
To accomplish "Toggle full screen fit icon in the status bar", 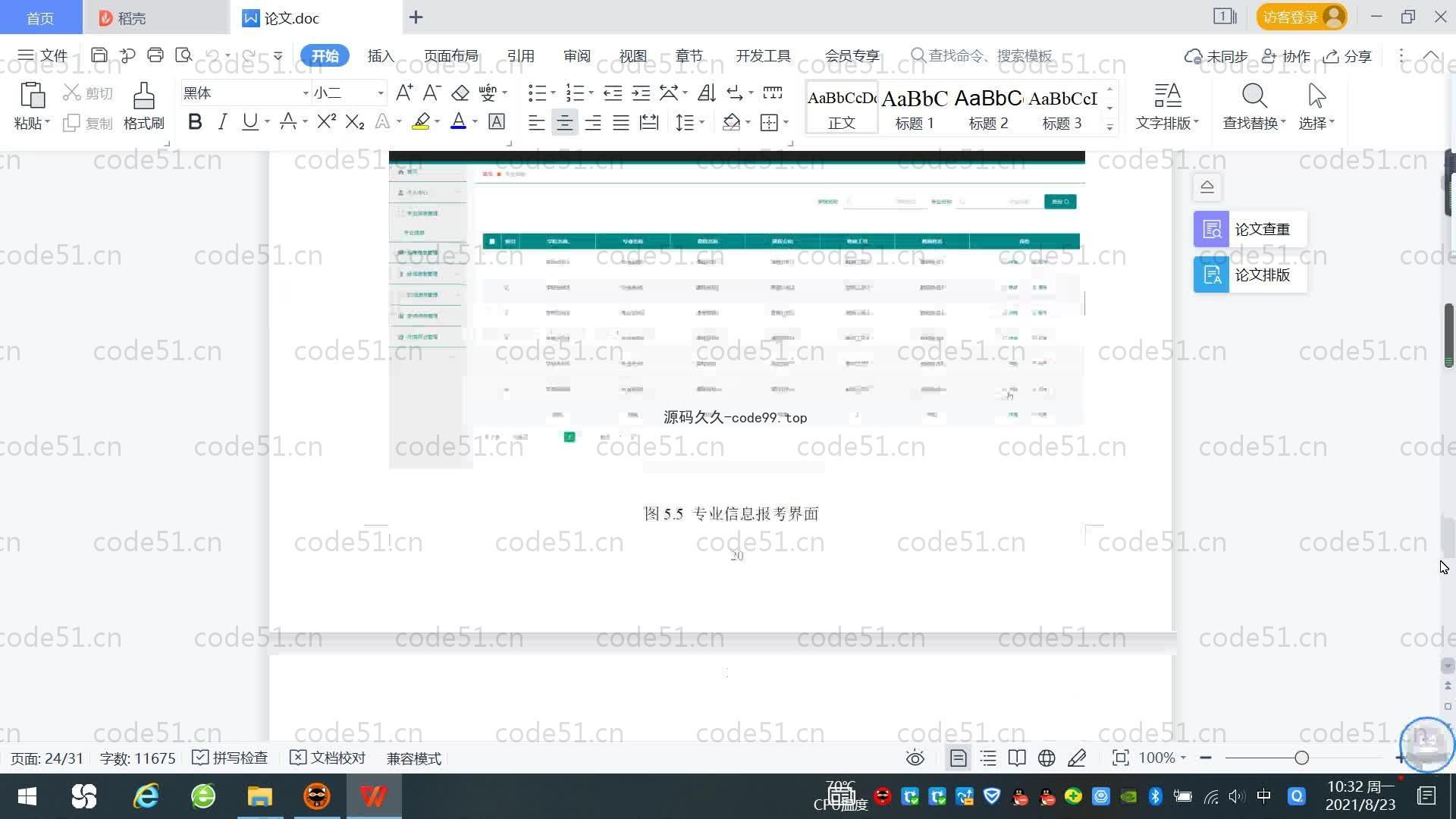I will point(1120,758).
